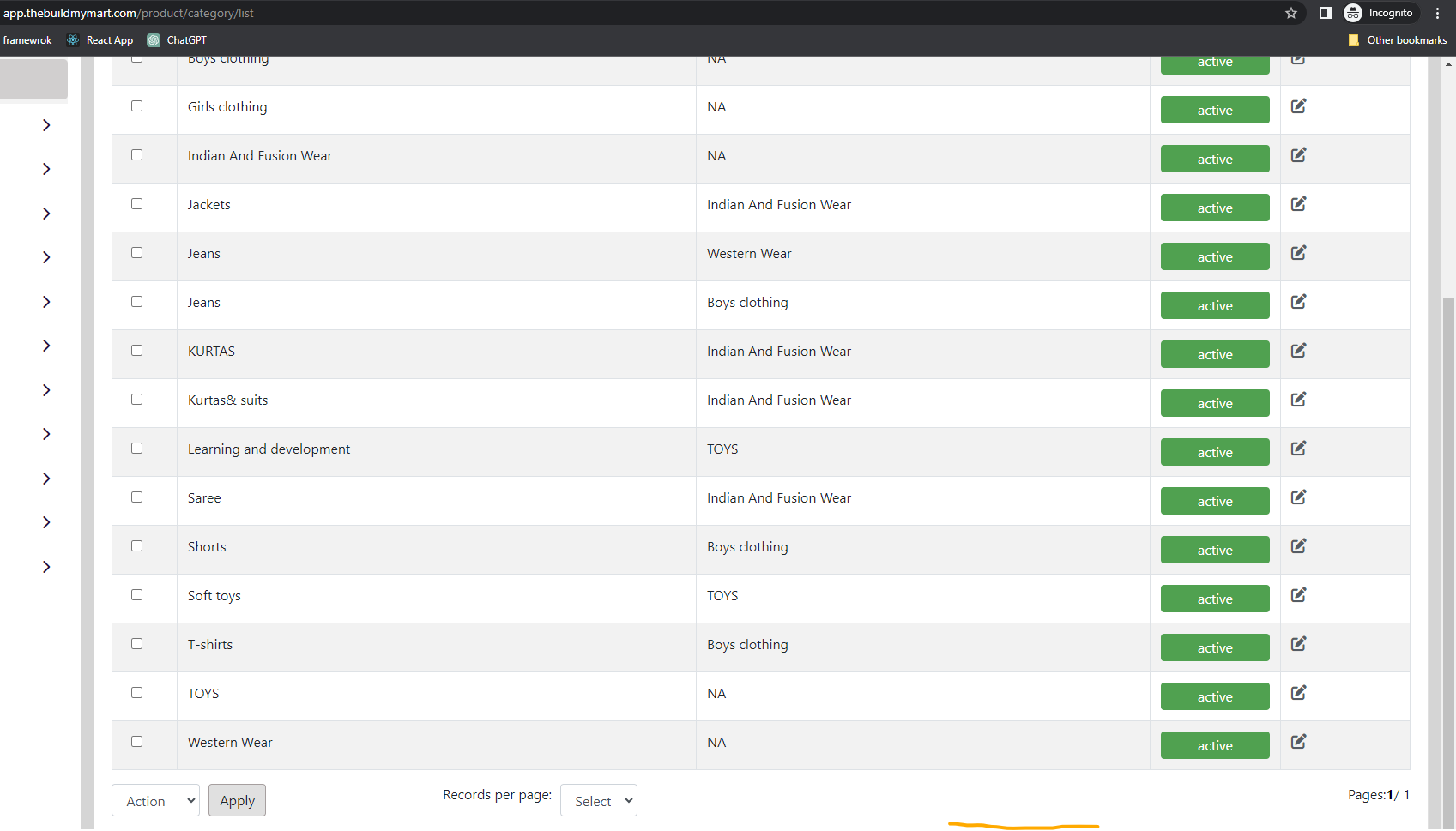
Task: Check the T-shirts row checkbox
Action: click(136, 644)
